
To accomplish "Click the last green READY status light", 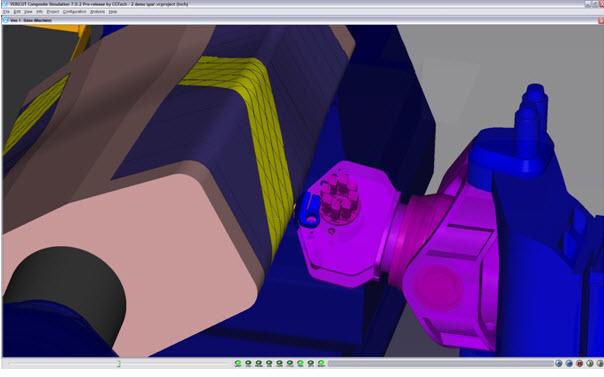I will (x=321, y=363).
